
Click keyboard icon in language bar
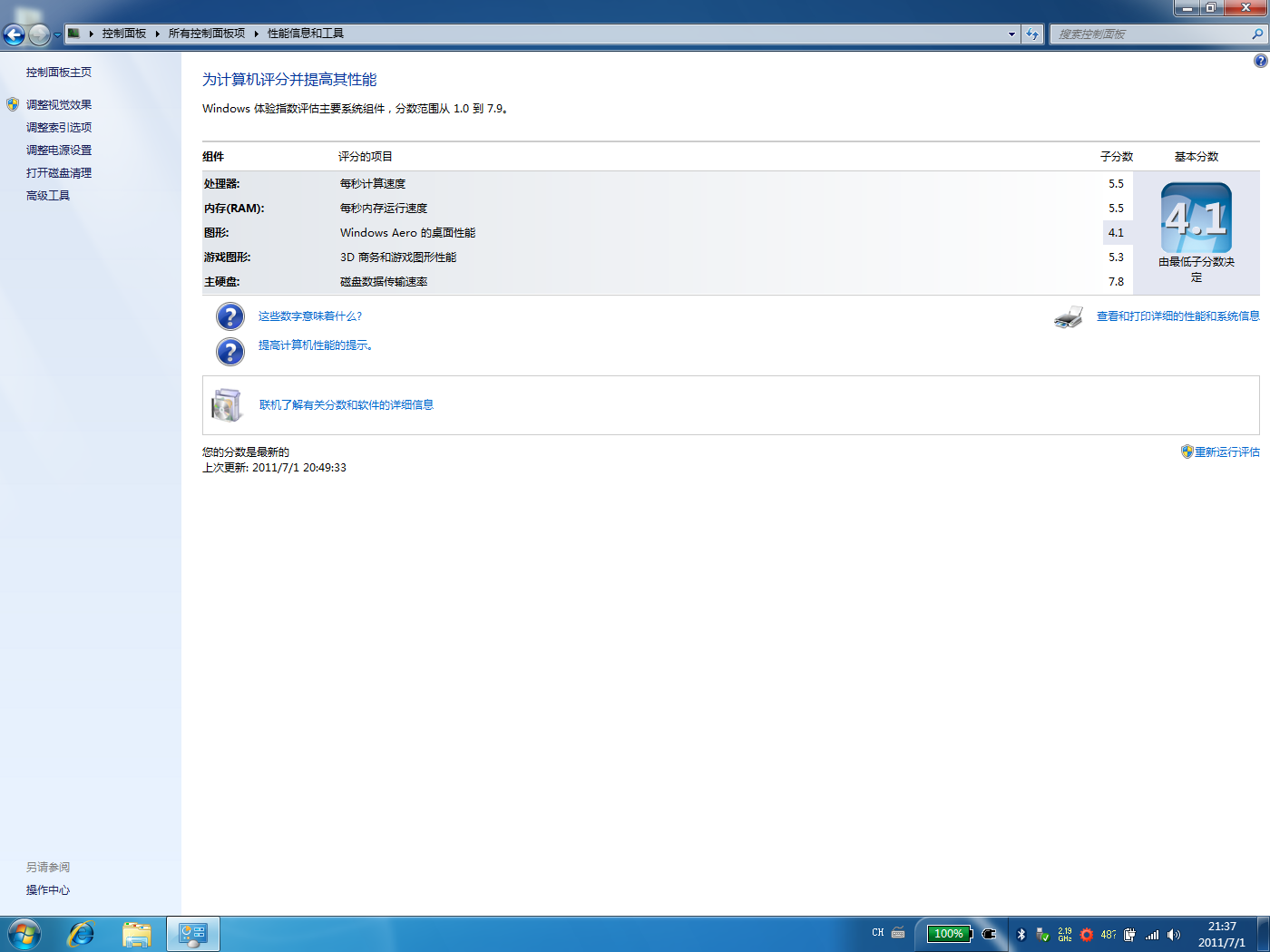tap(898, 933)
